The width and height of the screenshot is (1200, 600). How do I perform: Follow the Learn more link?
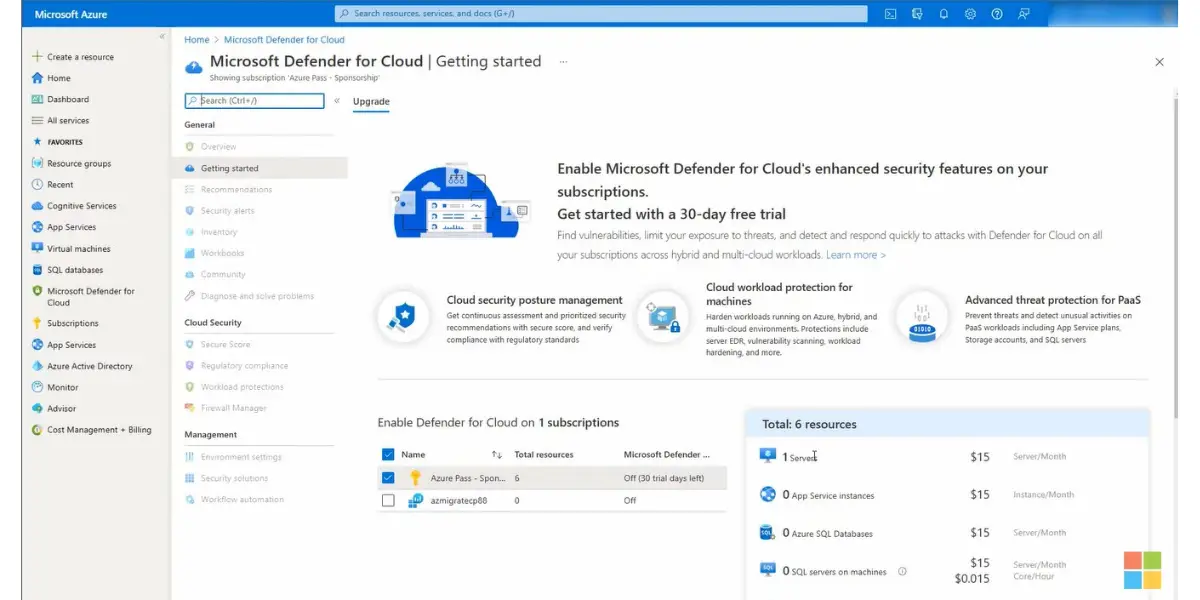855,255
